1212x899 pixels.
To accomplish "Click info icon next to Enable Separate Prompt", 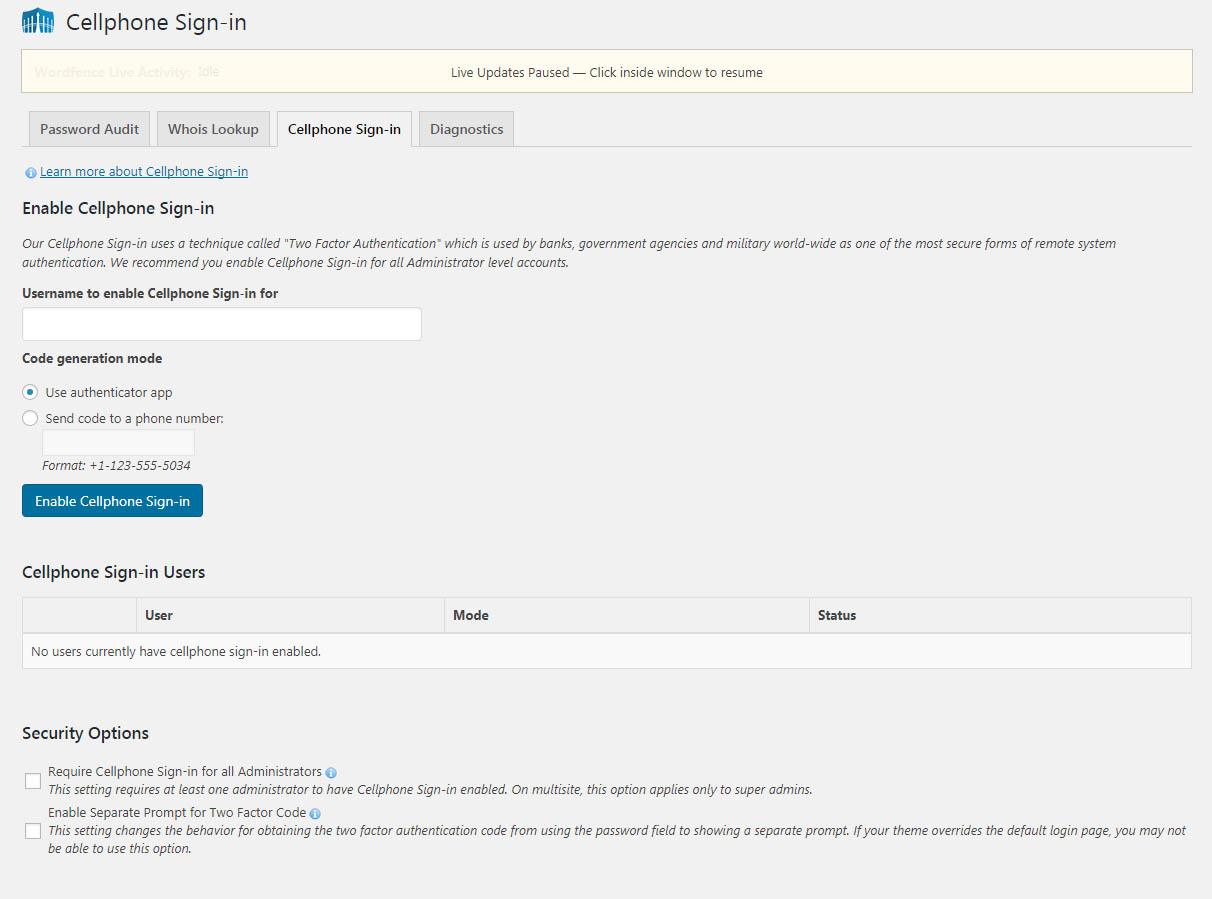I will 315,814.
